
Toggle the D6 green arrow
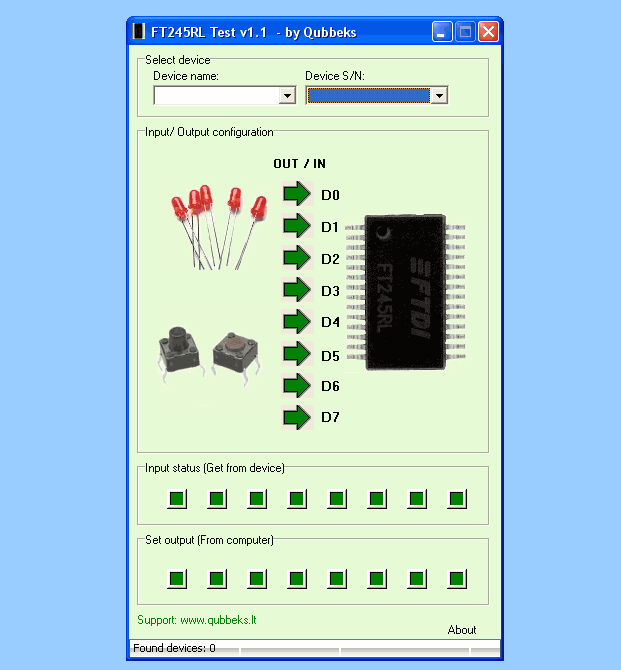point(297,385)
